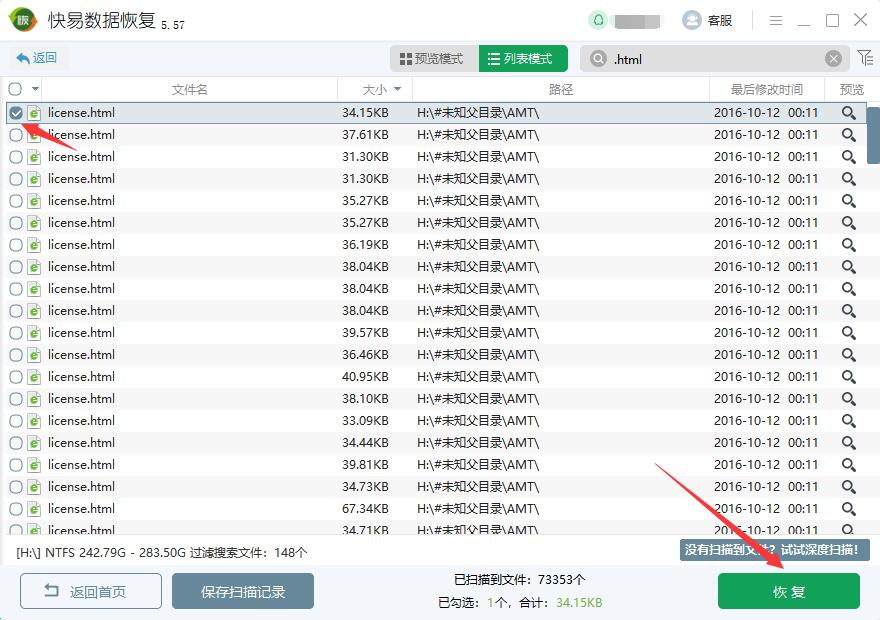
Task: Check the 34.73KB license.html checkbox
Action: (x=16, y=486)
